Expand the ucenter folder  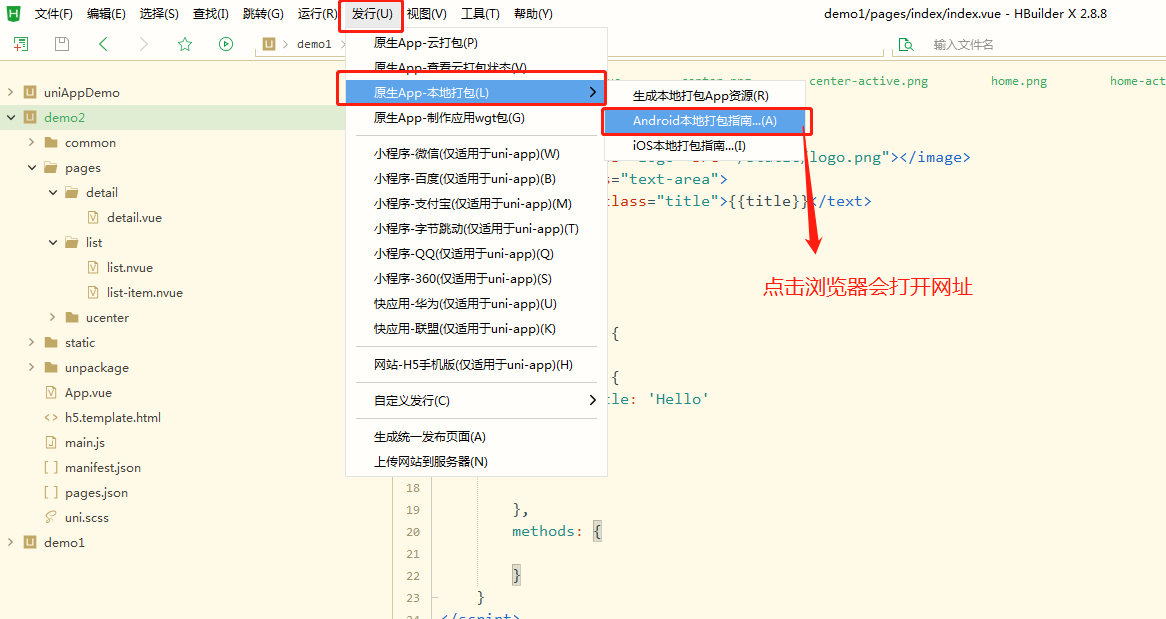53,317
